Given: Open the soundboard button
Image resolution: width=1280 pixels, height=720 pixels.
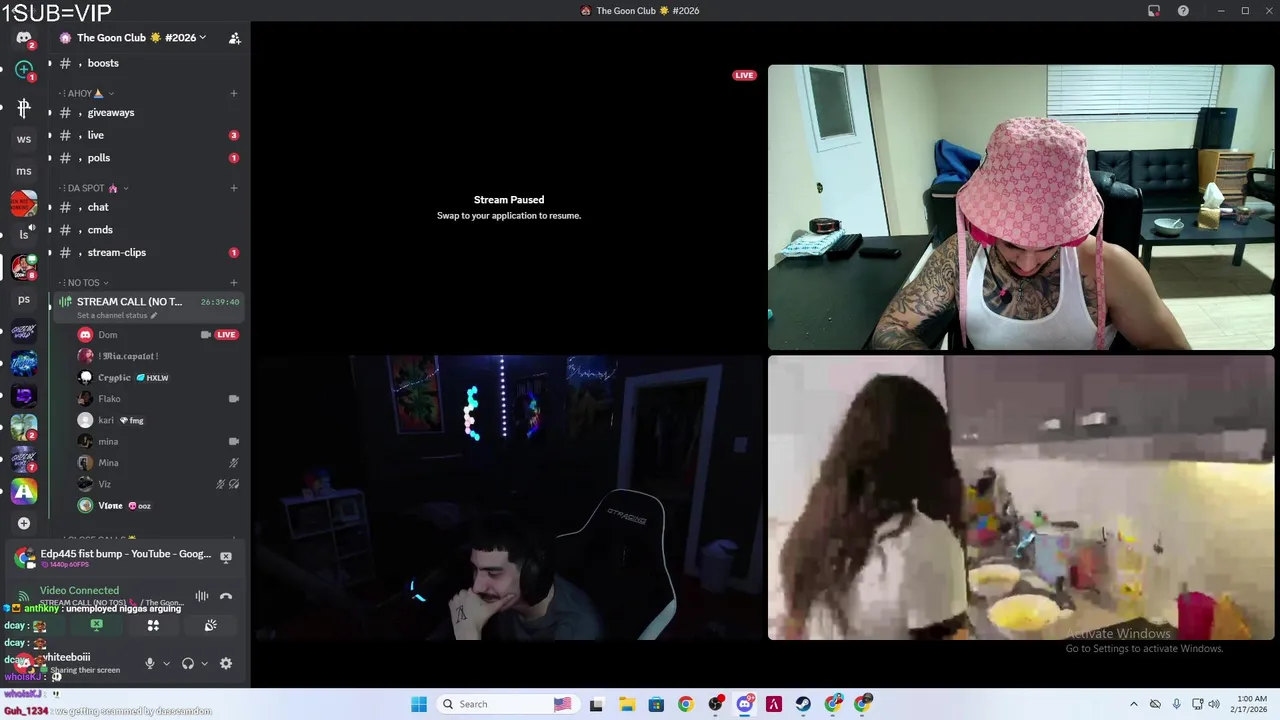Looking at the screenshot, I should 210,625.
